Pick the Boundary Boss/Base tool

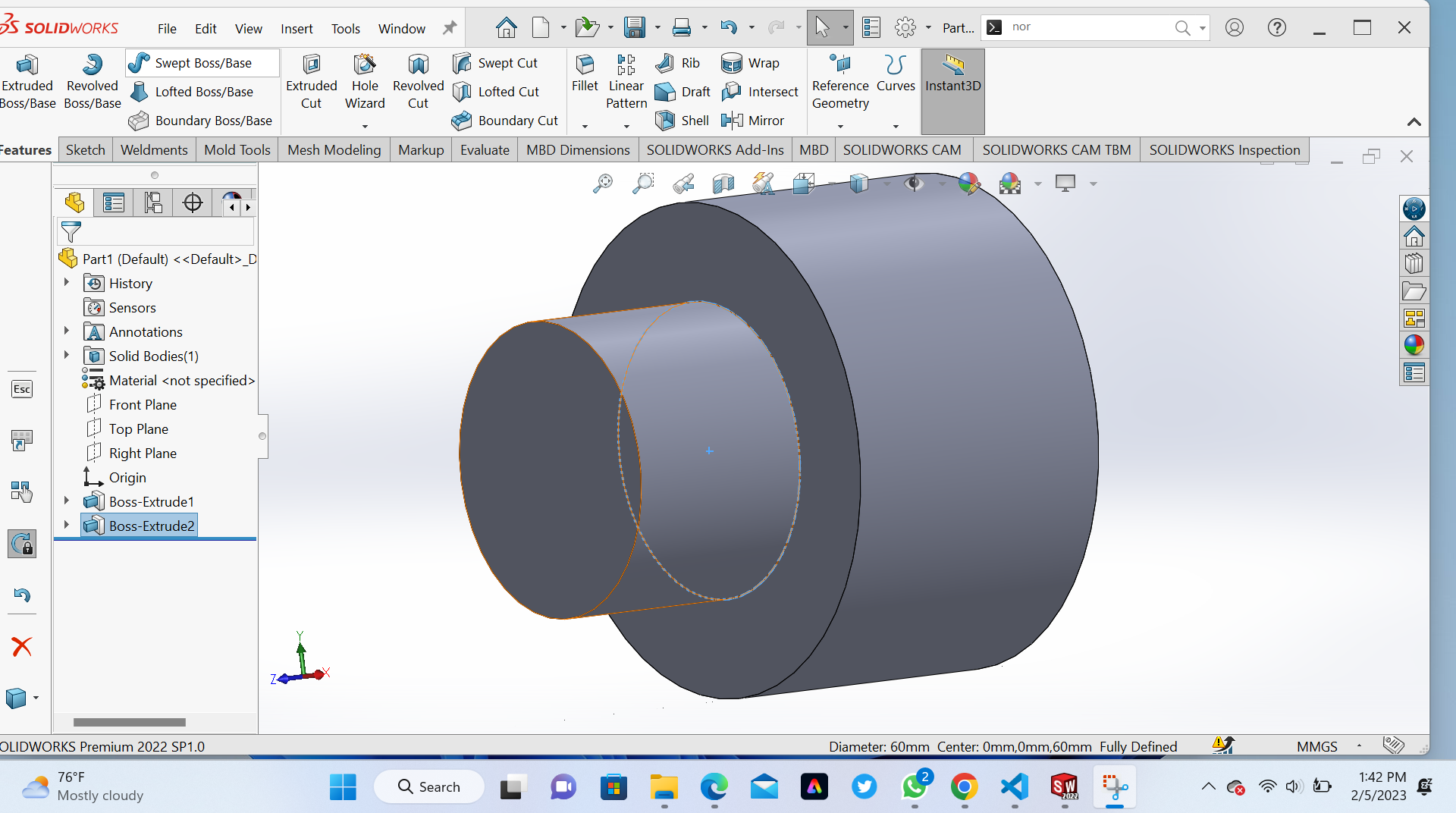click(200, 121)
